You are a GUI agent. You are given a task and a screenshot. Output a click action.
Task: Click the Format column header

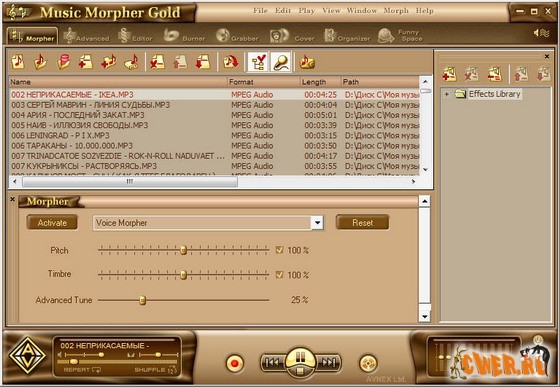pos(264,82)
